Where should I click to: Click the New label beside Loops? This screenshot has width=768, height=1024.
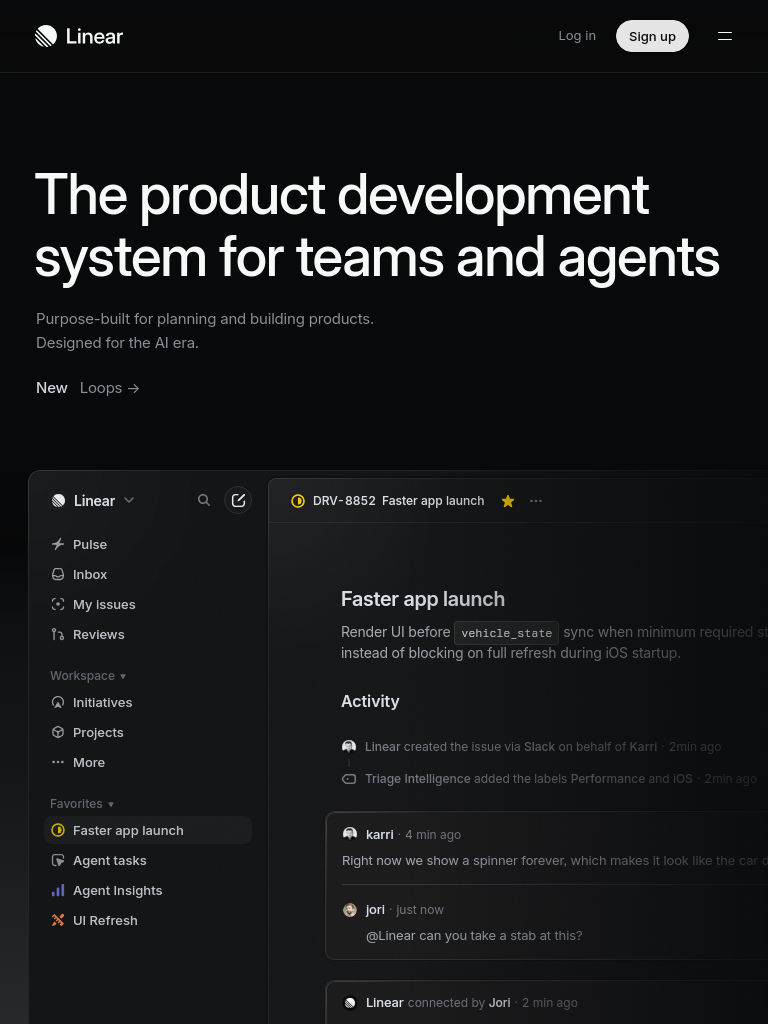(x=52, y=388)
